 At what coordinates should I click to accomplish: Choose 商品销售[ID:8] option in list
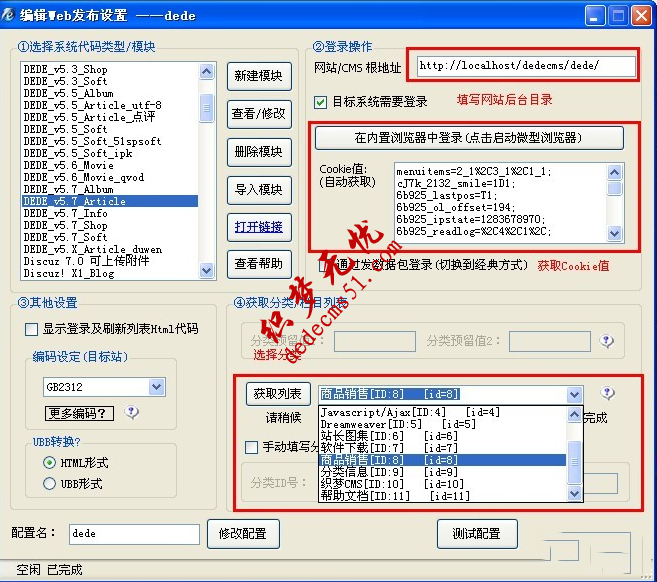pos(443,460)
